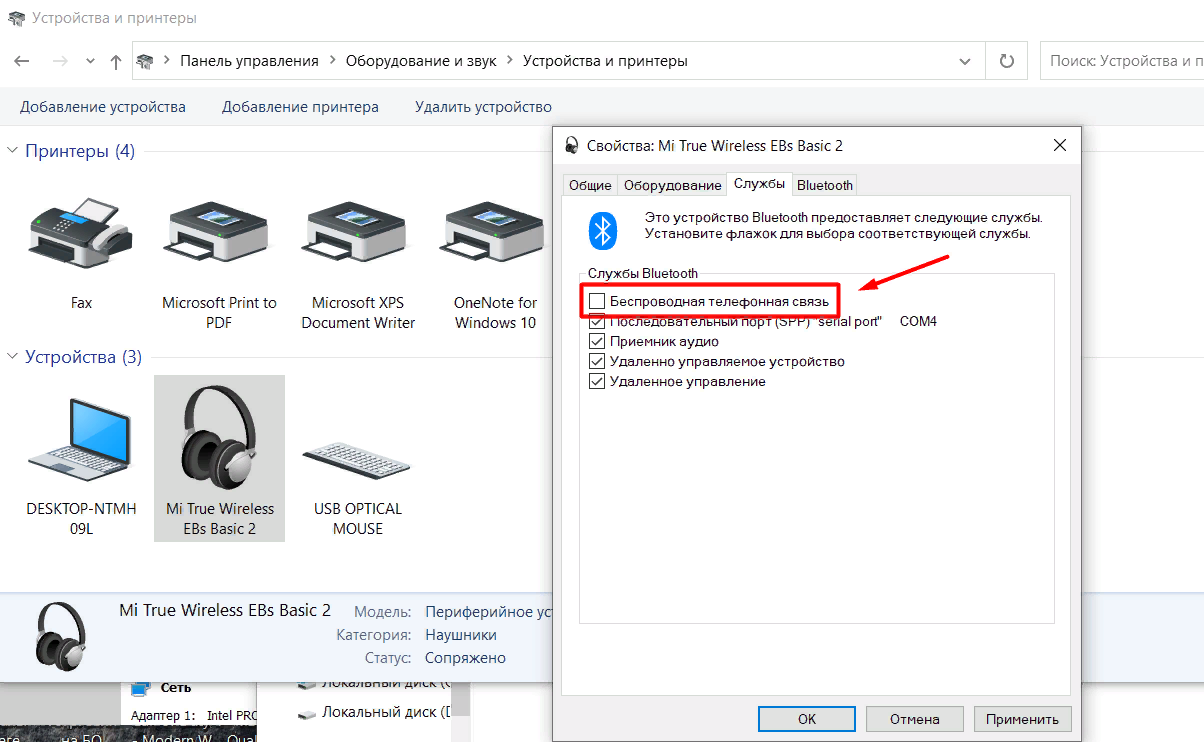Switch to the Общие tab
The image size is (1204, 742).
(x=590, y=185)
